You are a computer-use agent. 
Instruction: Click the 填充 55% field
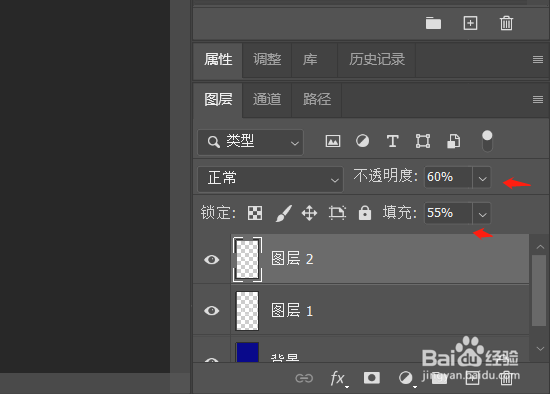448,213
